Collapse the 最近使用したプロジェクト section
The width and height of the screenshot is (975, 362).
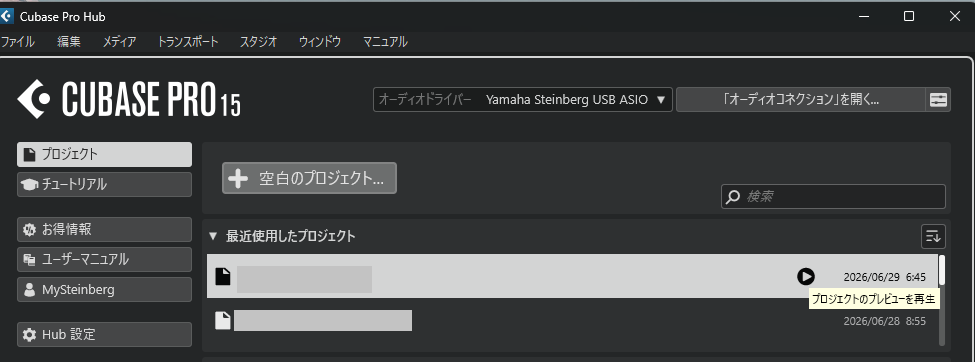tap(213, 236)
